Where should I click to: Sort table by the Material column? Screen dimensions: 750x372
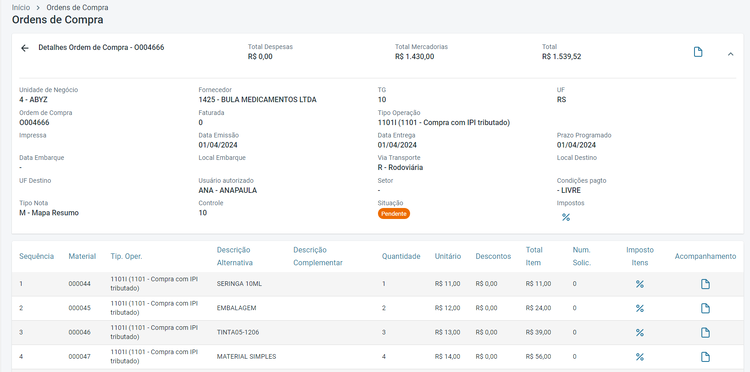(82, 256)
